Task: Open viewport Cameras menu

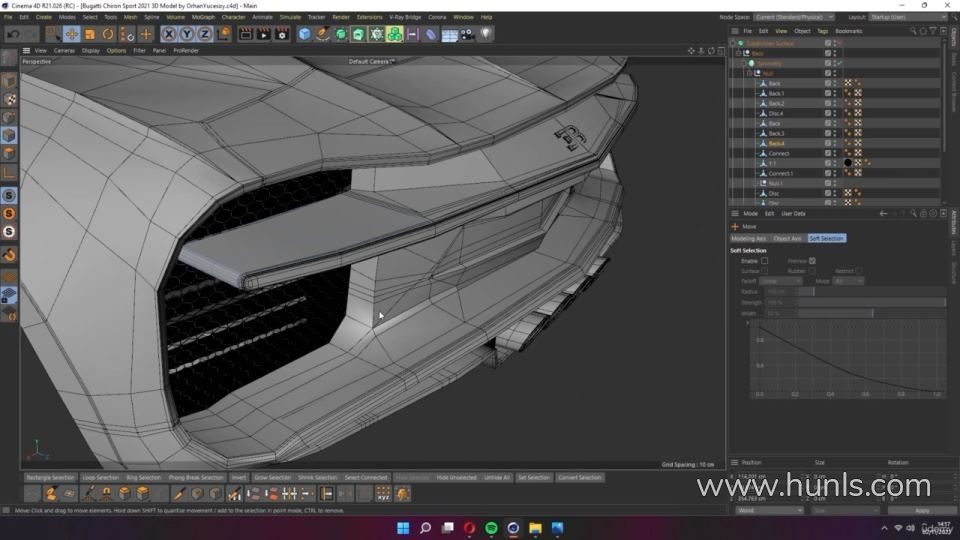Action: 64,51
